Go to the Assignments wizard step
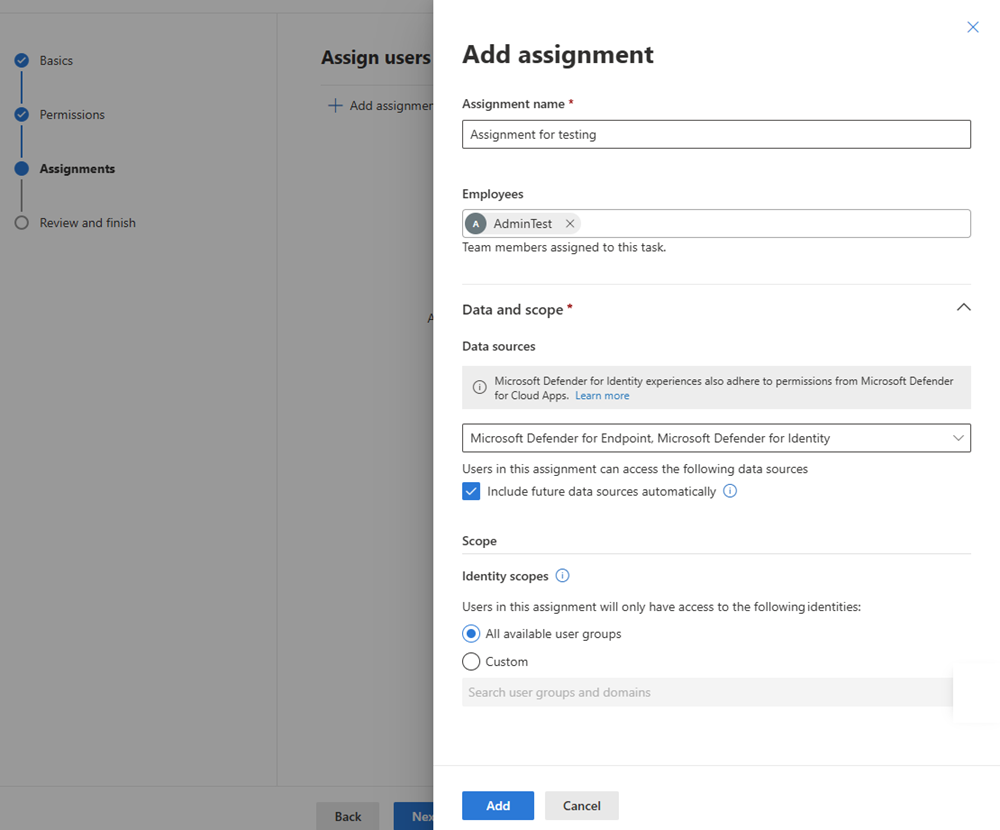 [77, 168]
